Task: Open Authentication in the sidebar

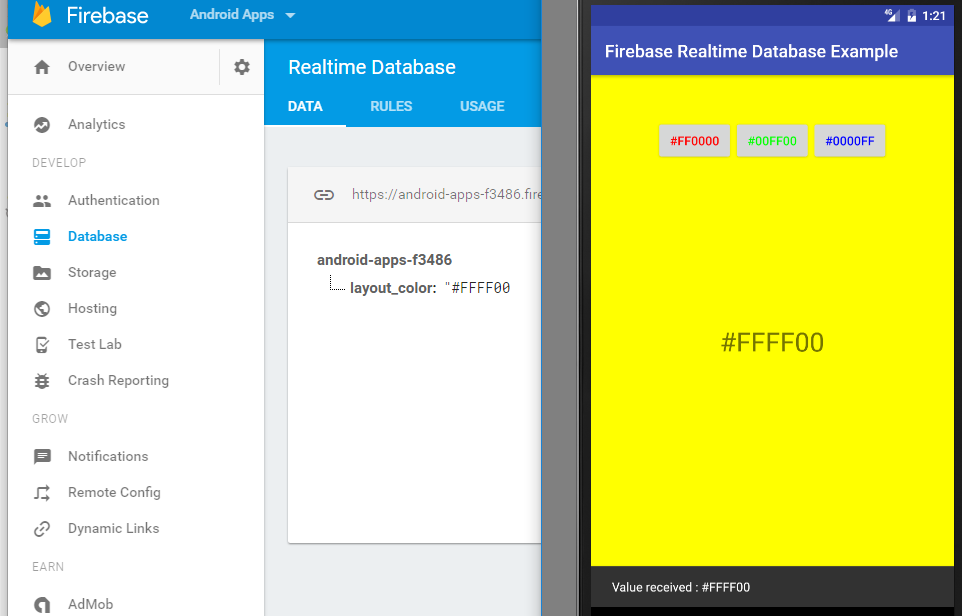Action: click(114, 200)
